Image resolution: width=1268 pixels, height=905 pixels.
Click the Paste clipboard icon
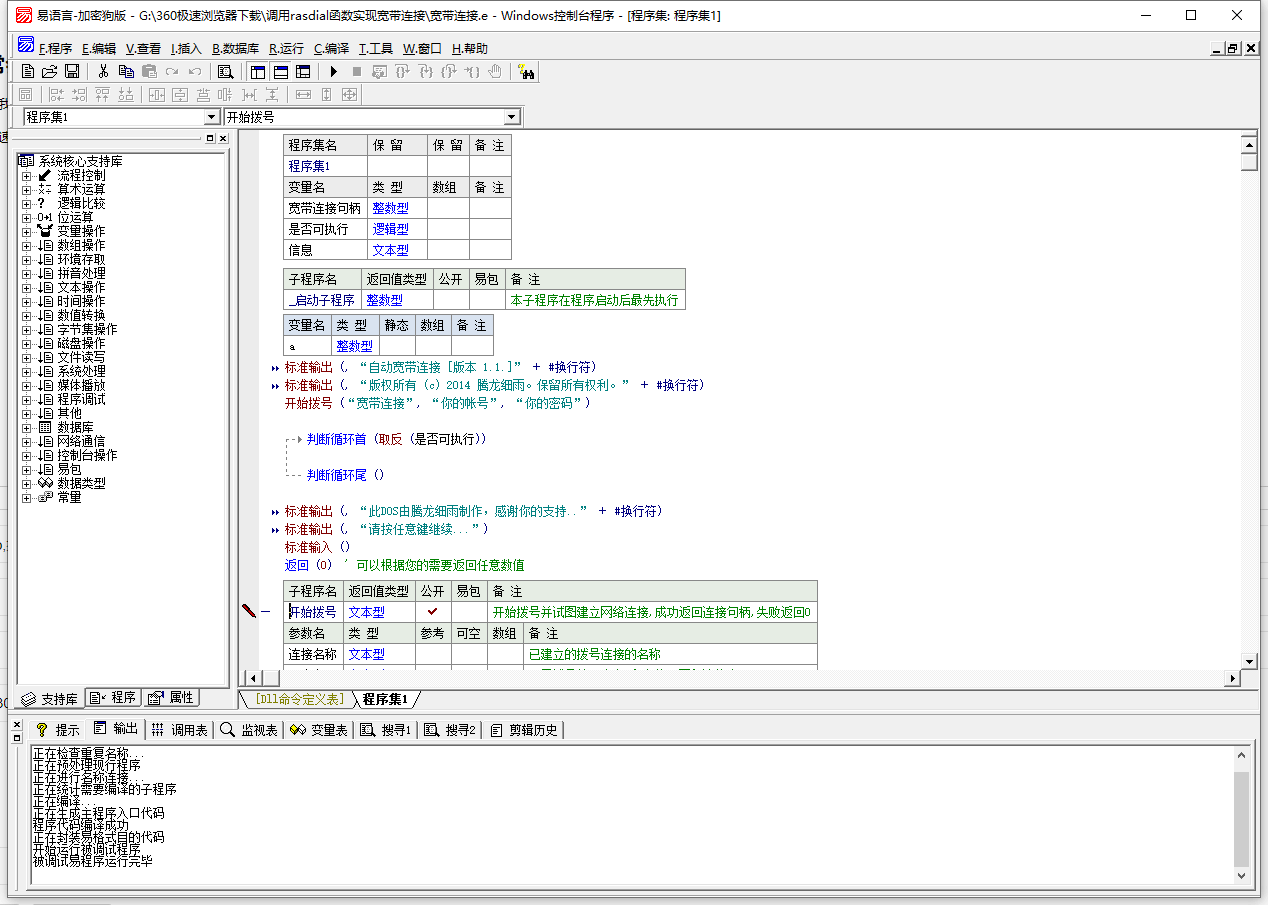pos(149,71)
